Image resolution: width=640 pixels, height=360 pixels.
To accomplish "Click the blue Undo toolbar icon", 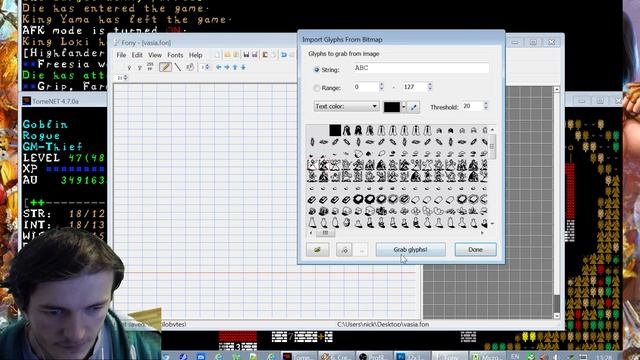I will [284, 55].
